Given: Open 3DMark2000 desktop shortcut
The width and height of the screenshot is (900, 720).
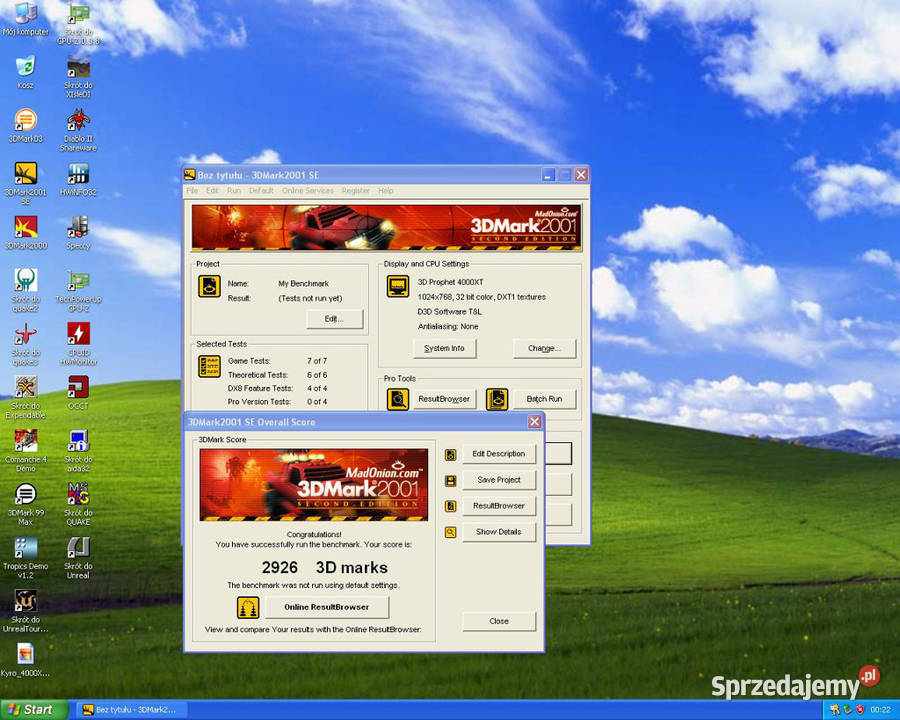Looking at the screenshot, I should click(25, 228).
